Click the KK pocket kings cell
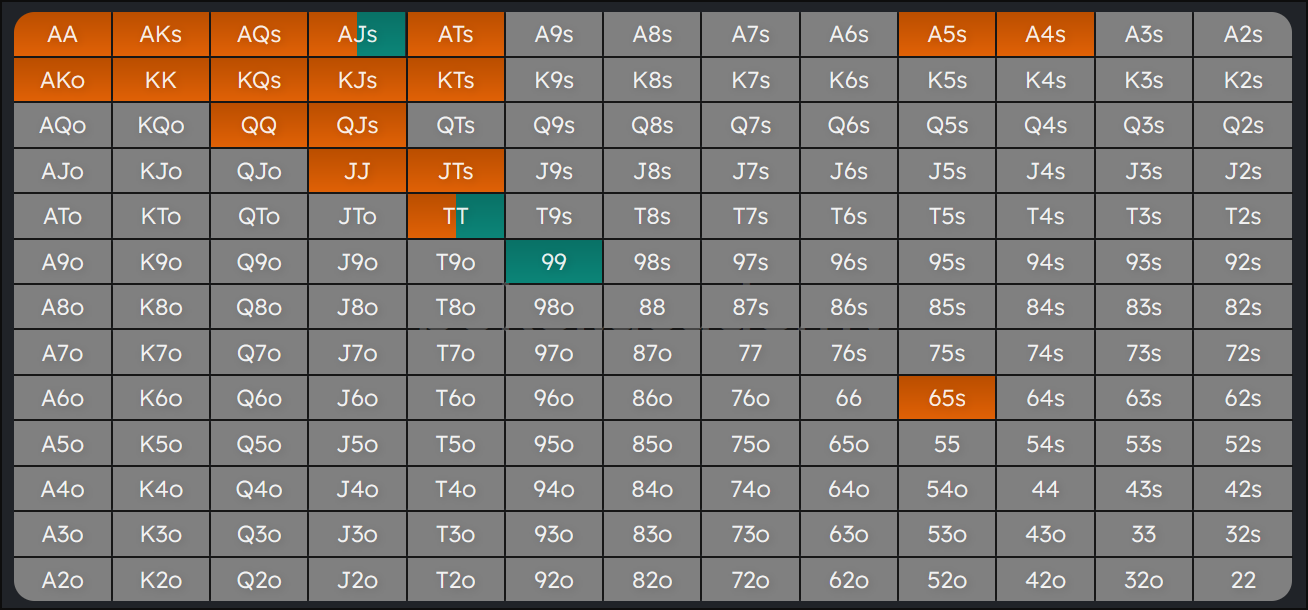Viewport: 1308px width, 610px height. click(x=161, y=81)
